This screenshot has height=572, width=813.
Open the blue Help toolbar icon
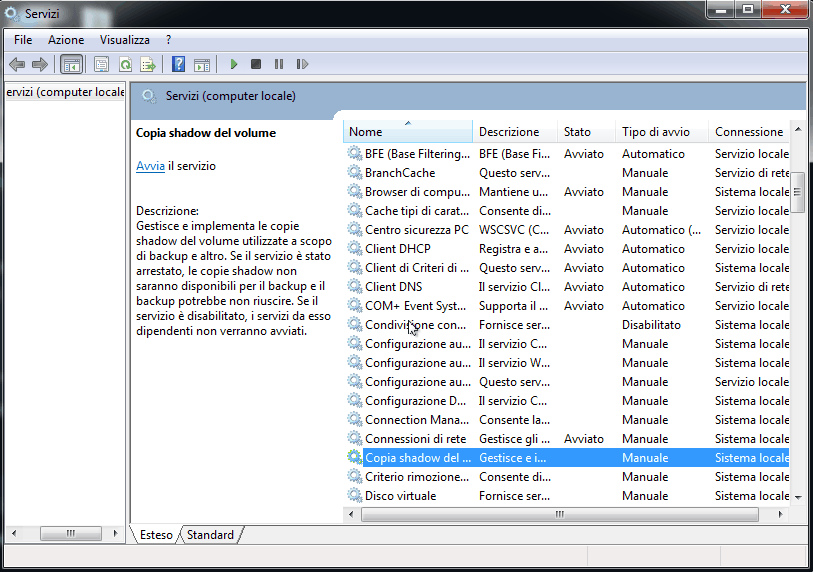pyautogui.click(x=178, y=64)
